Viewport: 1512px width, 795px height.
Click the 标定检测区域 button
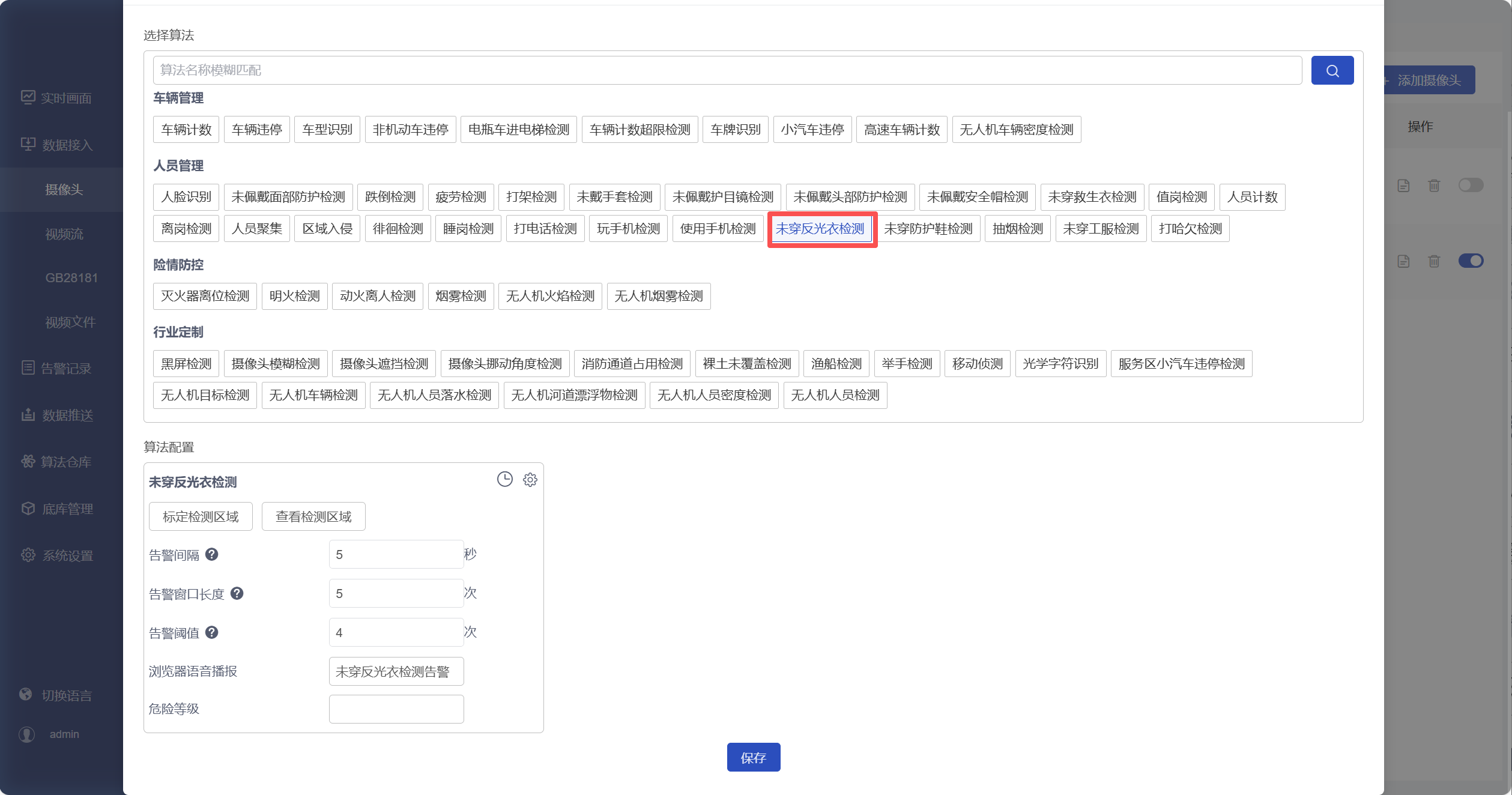pos(201,516)
